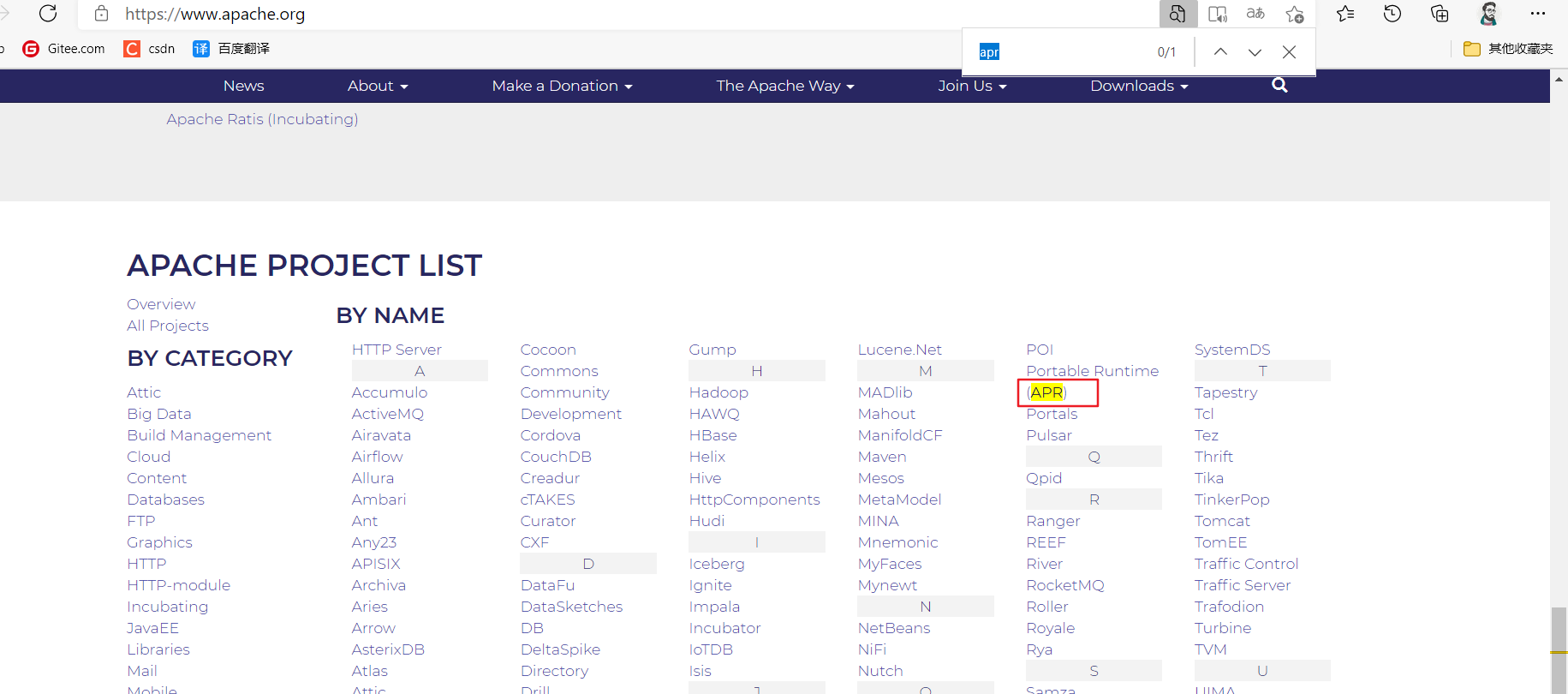Open the Hadoop project link
The image size is (1568, 694).
tap(718, 392)
